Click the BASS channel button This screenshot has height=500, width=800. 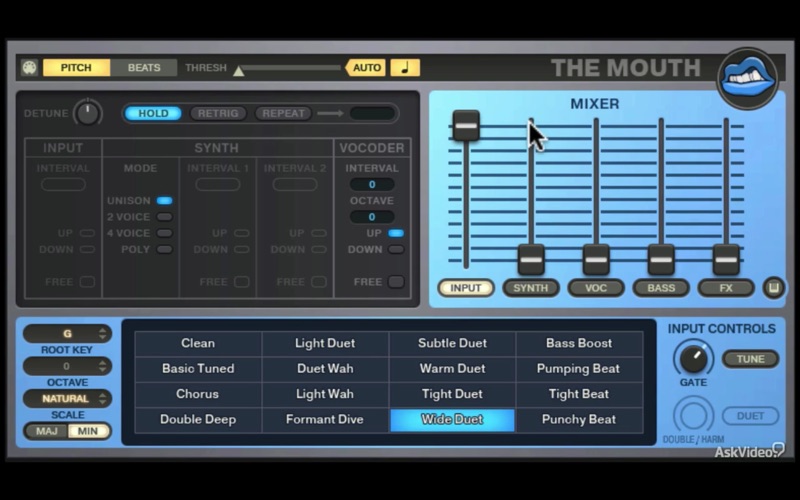[661, 288]
